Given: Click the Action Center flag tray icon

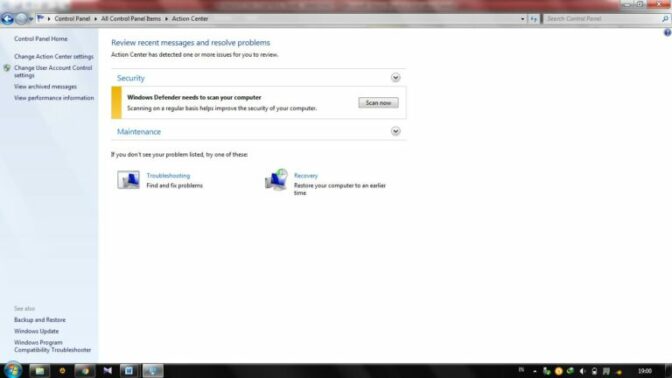Looking at the screenshot, I should click(606, 371).
